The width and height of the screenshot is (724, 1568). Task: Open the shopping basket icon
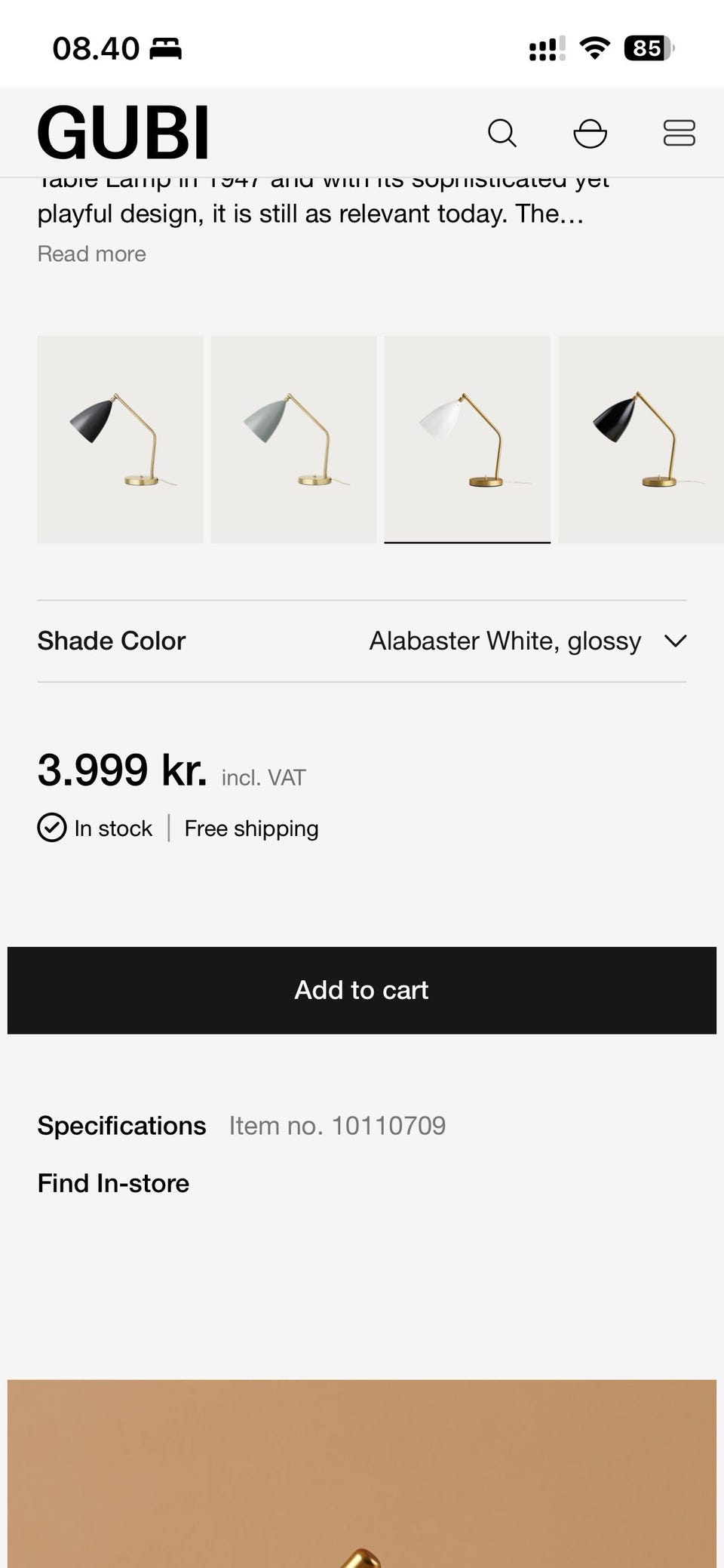point(590,134)
